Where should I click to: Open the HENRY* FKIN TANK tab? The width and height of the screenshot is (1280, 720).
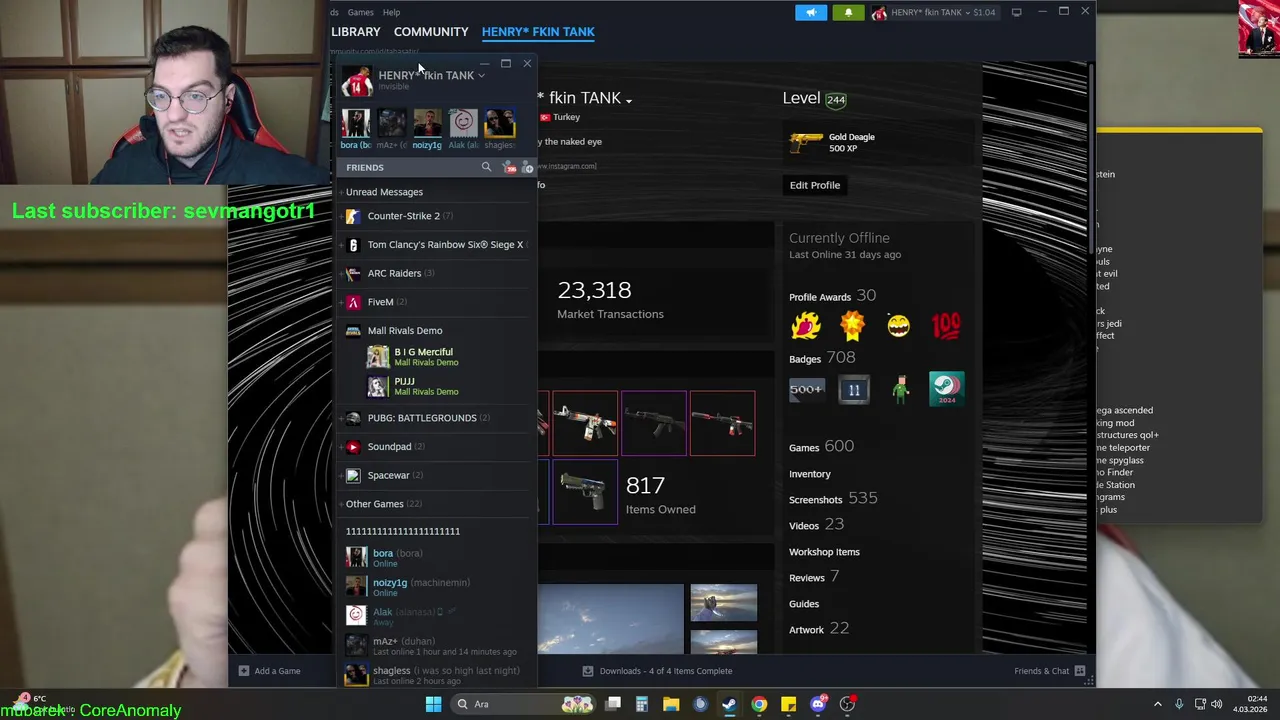tap(538, 32)
